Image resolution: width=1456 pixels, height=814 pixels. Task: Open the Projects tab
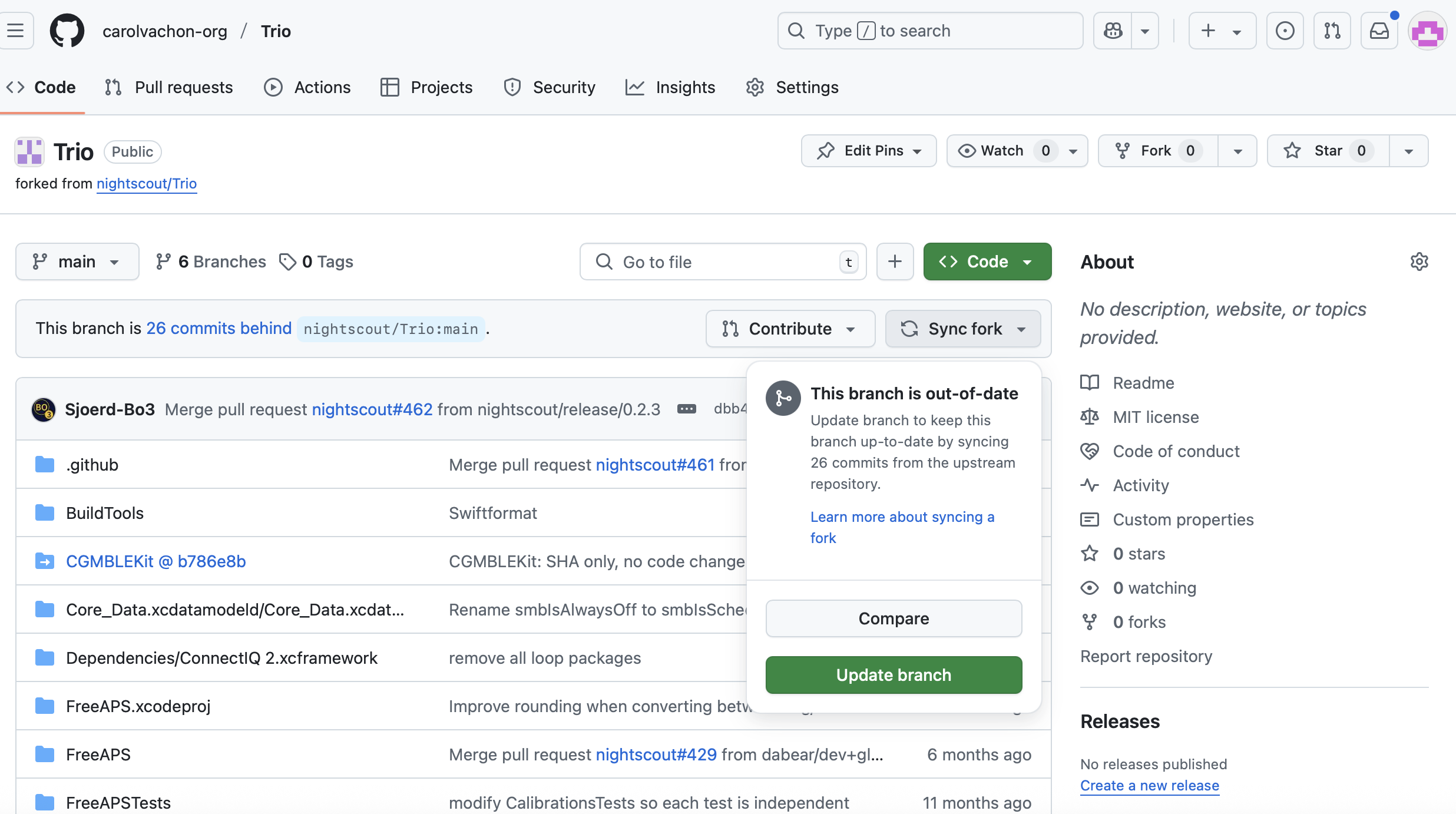[427, 87]
